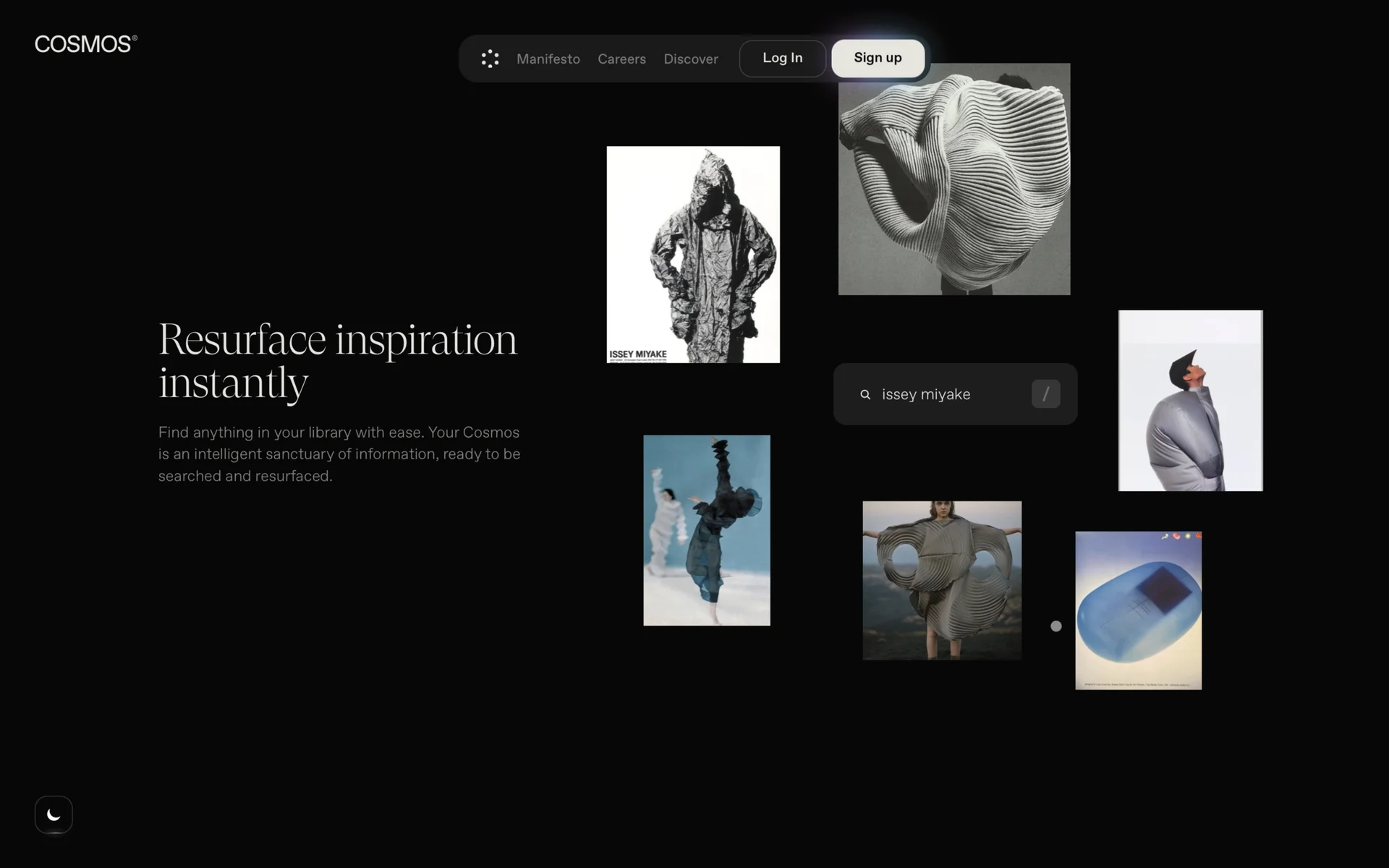Click the search magnifier icon

click(x=865, y=394)
